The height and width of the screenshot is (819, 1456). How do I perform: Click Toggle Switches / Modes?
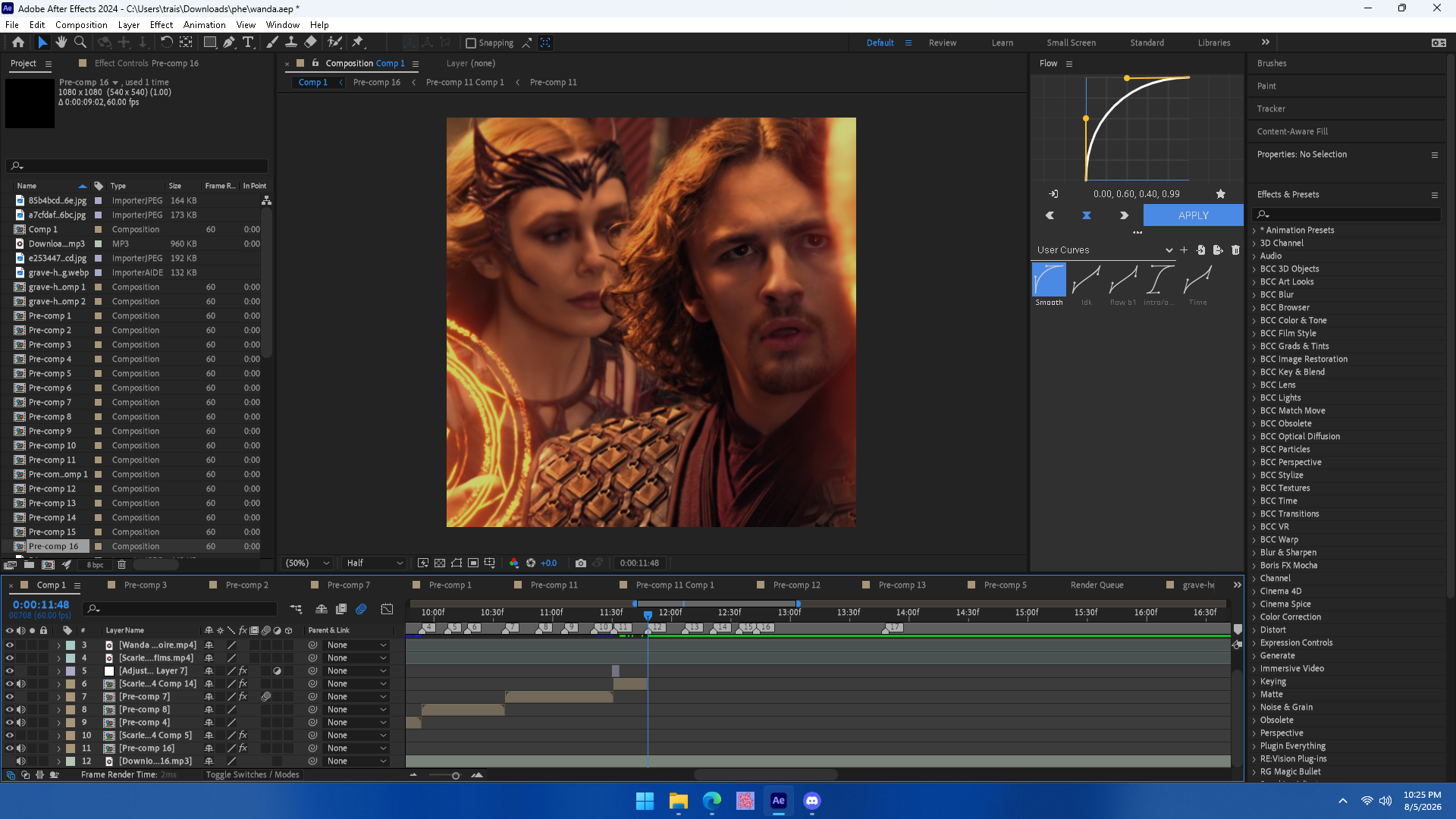(253, 775)
